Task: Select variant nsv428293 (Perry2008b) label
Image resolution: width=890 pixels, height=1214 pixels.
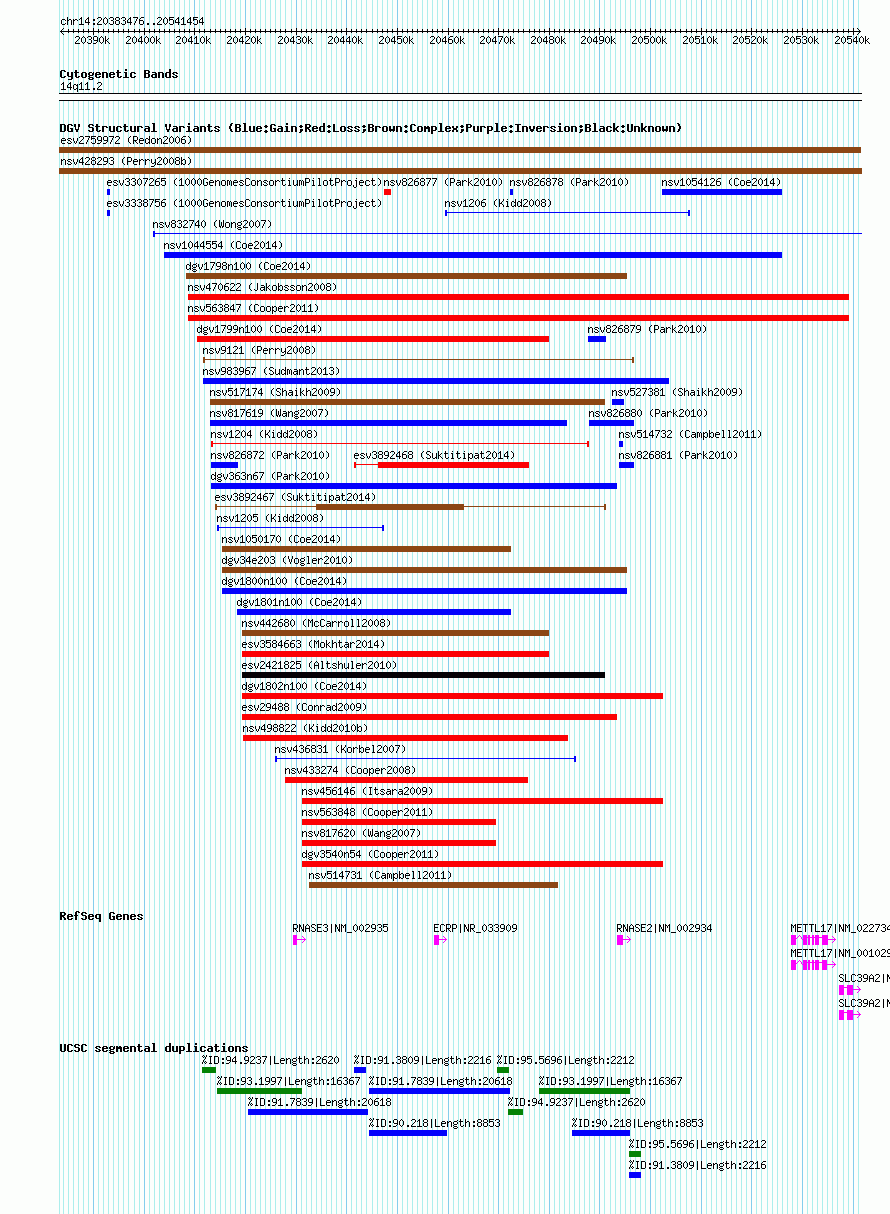Action: coord(126,161)
